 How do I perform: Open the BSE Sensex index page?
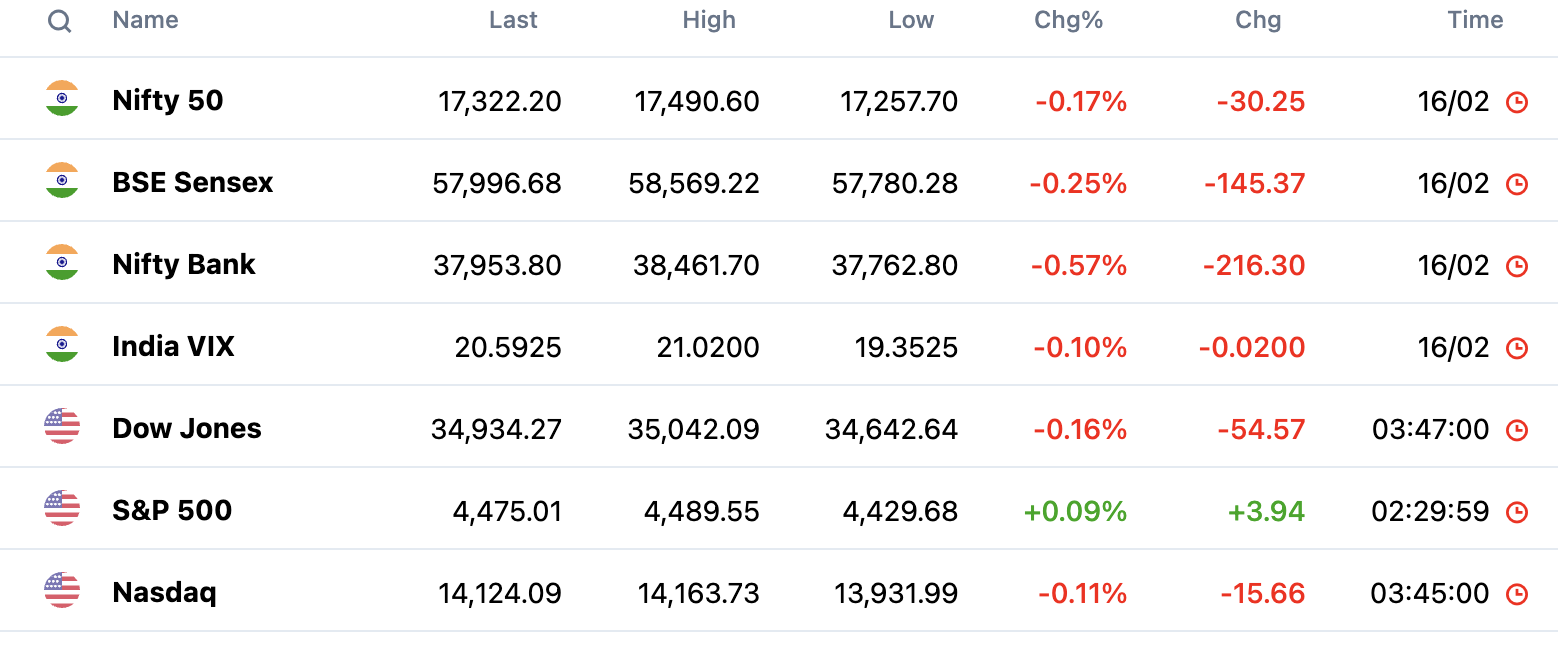(193, 182)
